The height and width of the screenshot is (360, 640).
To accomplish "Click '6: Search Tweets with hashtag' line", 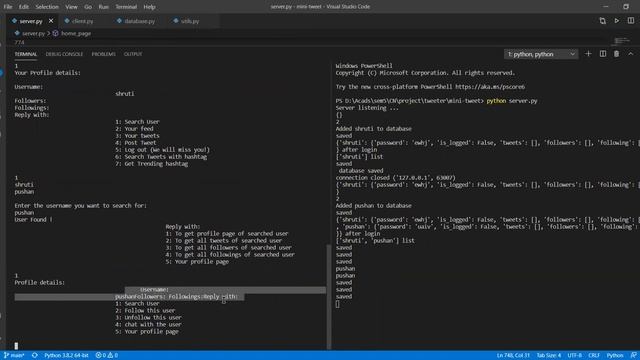I will pos(161,156).
